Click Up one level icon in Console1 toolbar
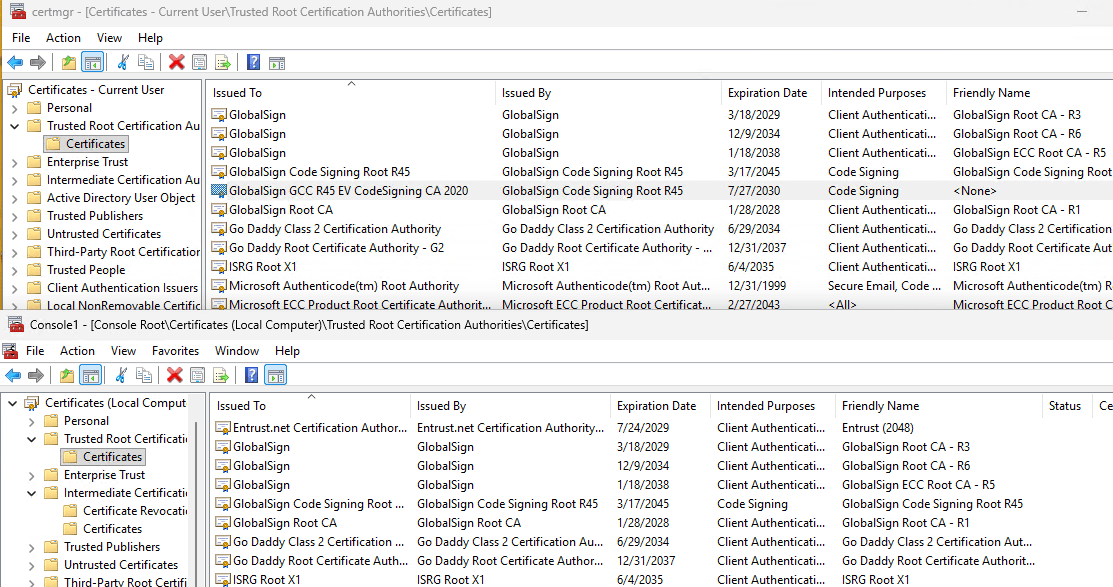The image size is (1113, 587). 67,375
